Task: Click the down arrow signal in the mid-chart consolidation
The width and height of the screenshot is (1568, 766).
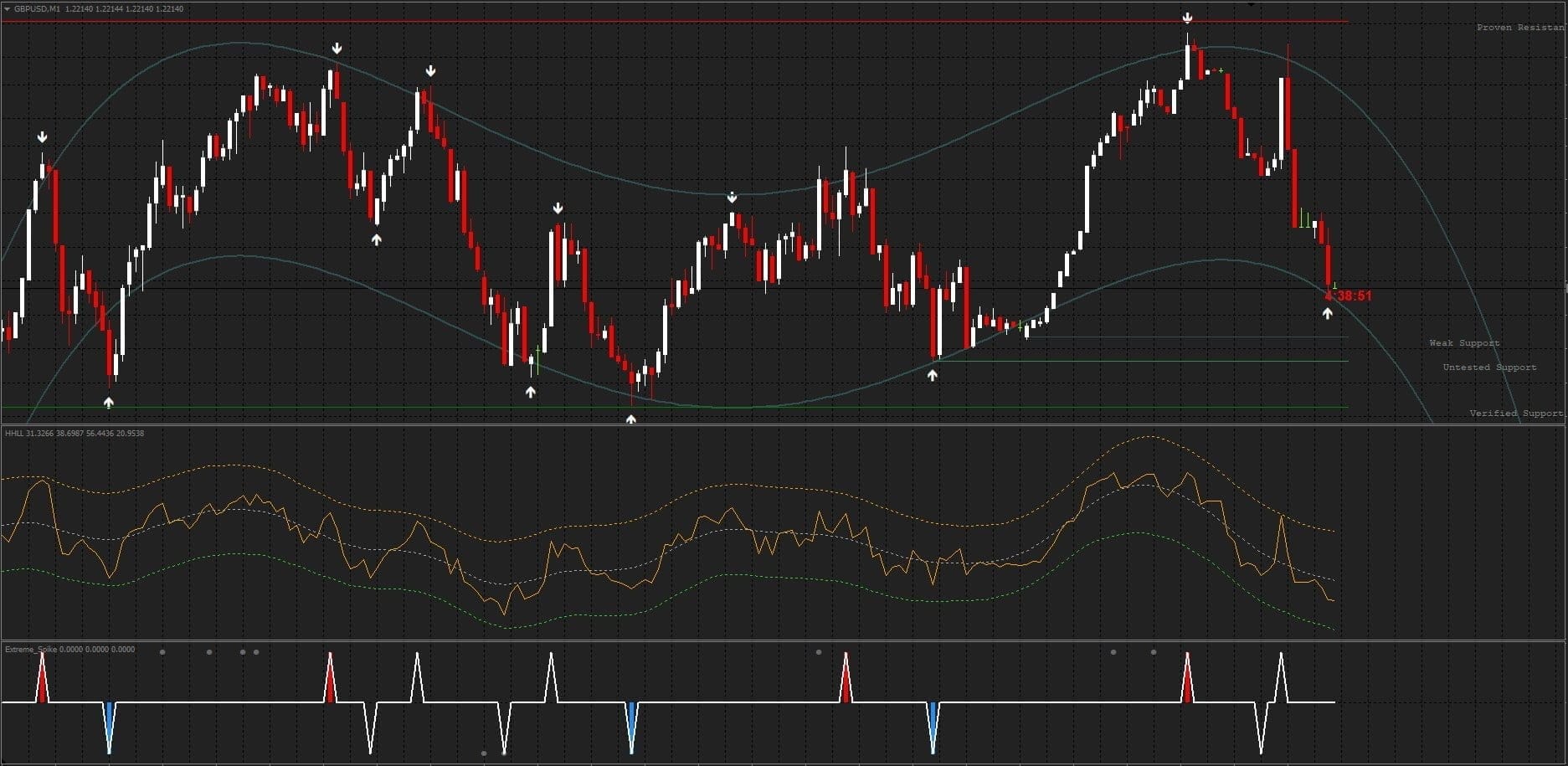Action: (731, 197)
